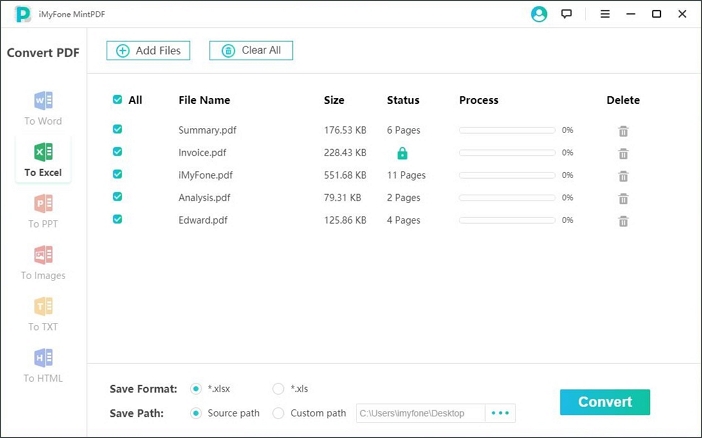702x438 pixels.
Task: Browse folder with the three-dots button
Action: [500, 413]
